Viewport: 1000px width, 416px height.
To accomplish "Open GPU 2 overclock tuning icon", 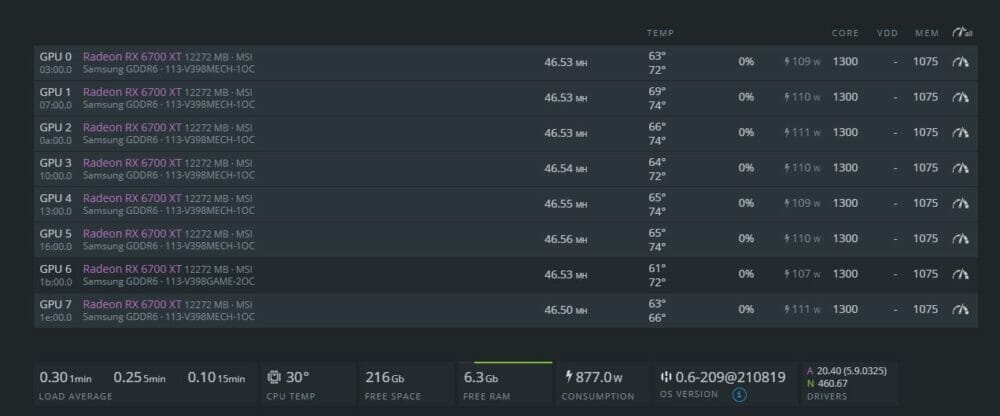I will click(x=960, y=133).
